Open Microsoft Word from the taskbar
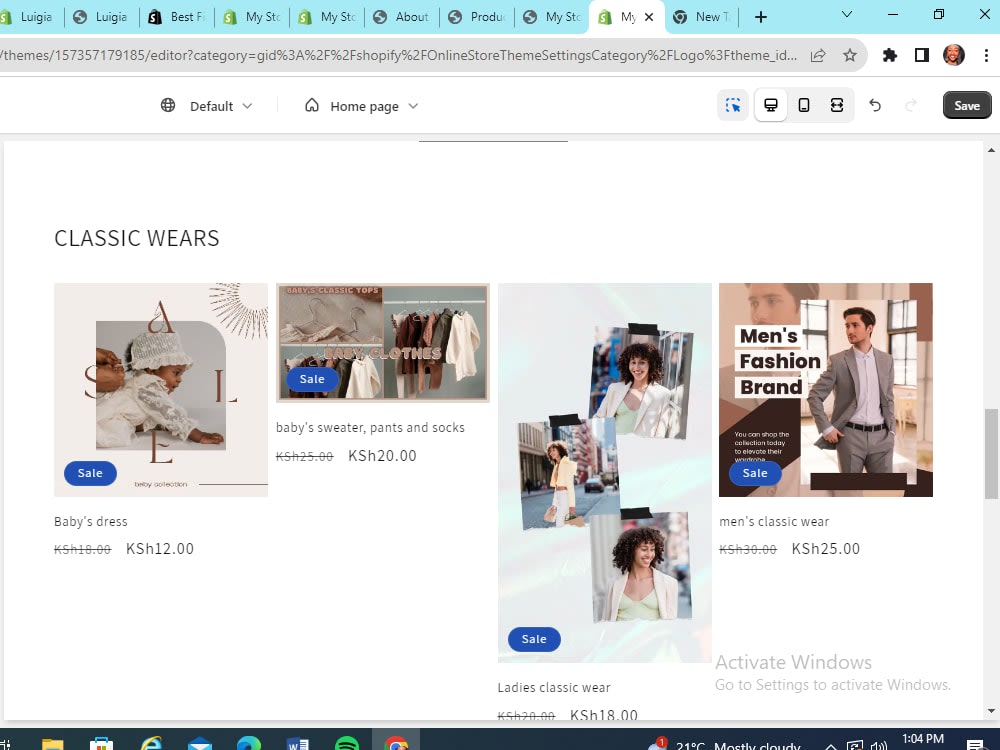The width and height of the screenshot is (1000, 750). click(298, 742)
